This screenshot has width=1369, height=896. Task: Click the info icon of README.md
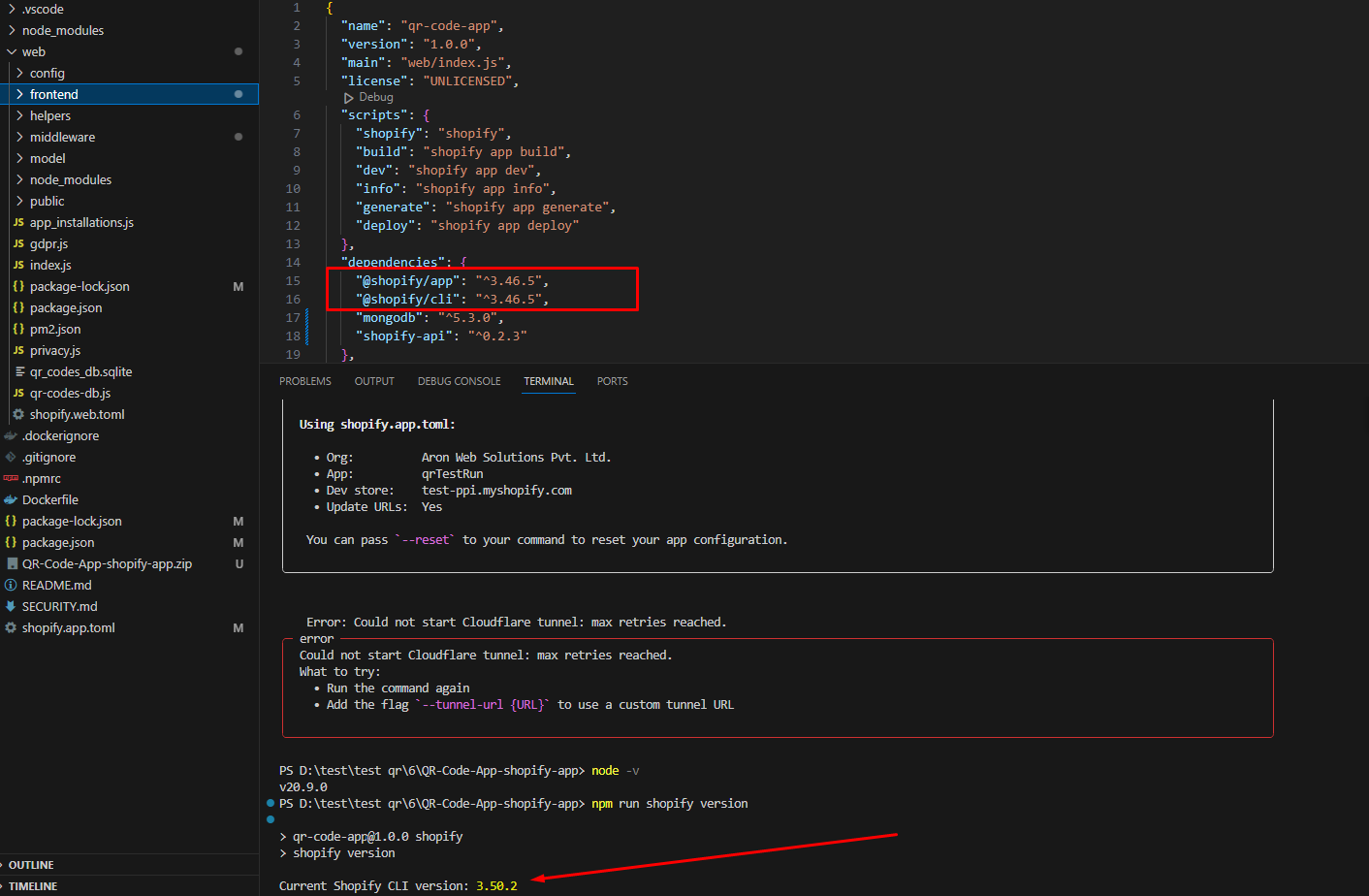[11, 585]
